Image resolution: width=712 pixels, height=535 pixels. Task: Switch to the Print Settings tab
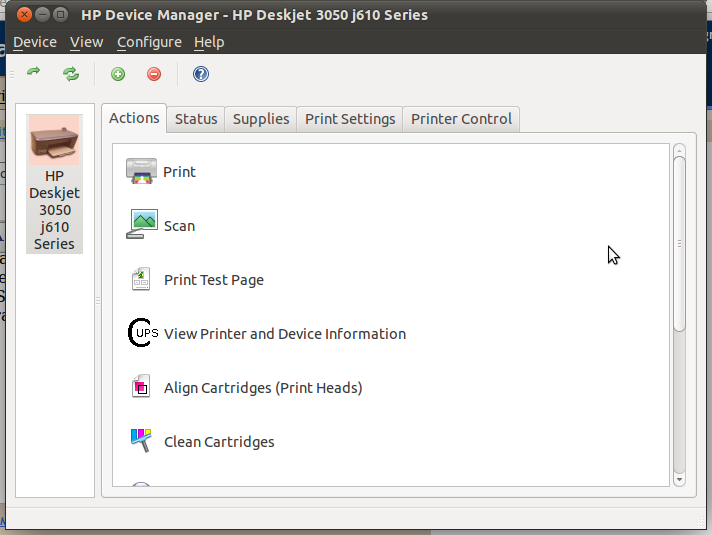point(350,119)
